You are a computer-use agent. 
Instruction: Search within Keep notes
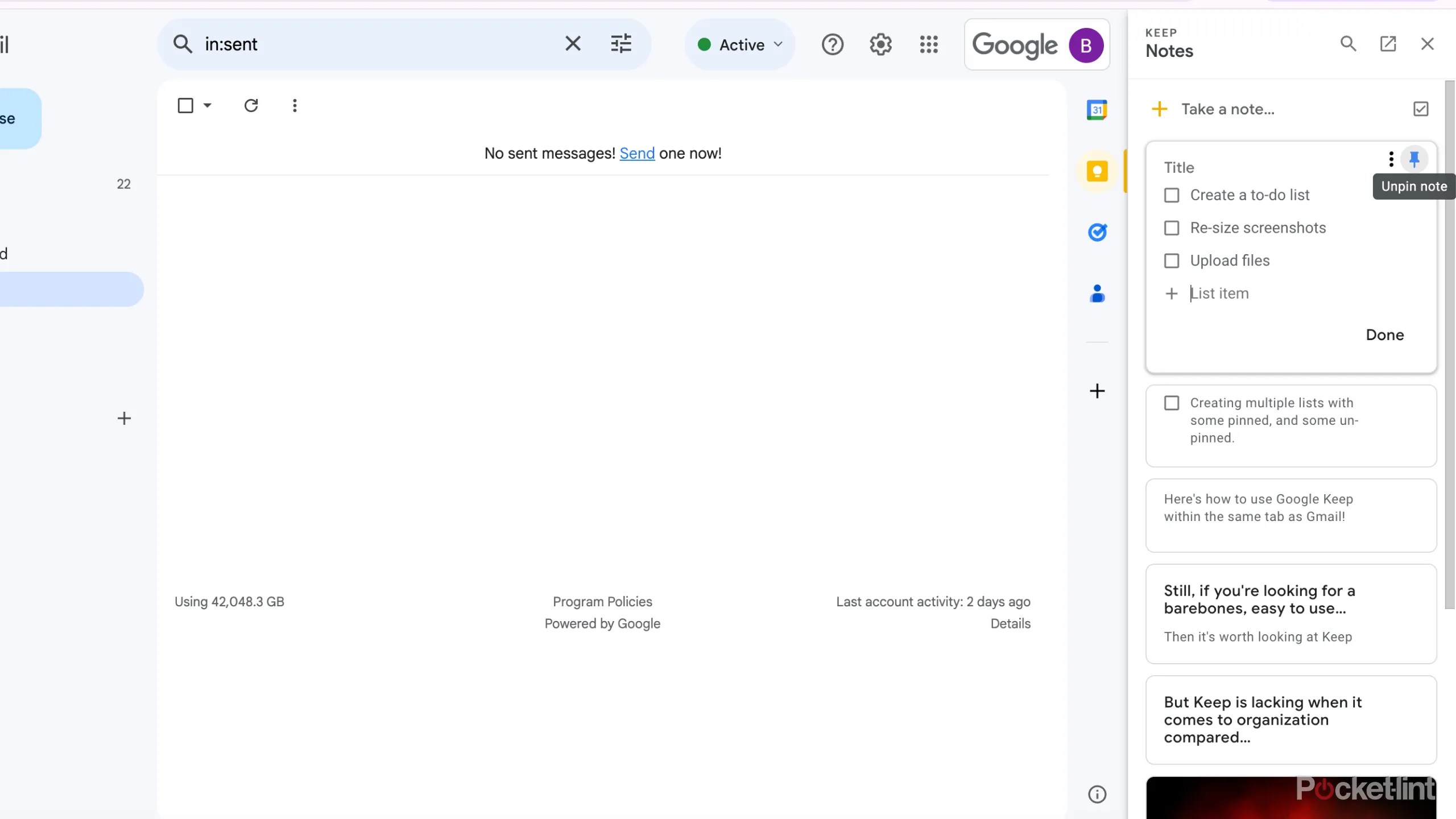tap(1349, 43)
